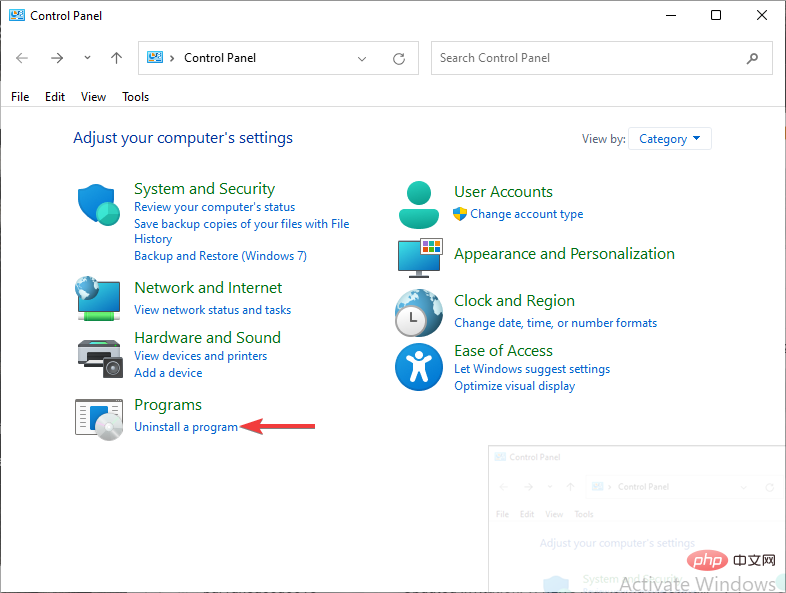Viewport: 786px width, 593px height.
Task: Close the Control Panel window
Action: 761,16
